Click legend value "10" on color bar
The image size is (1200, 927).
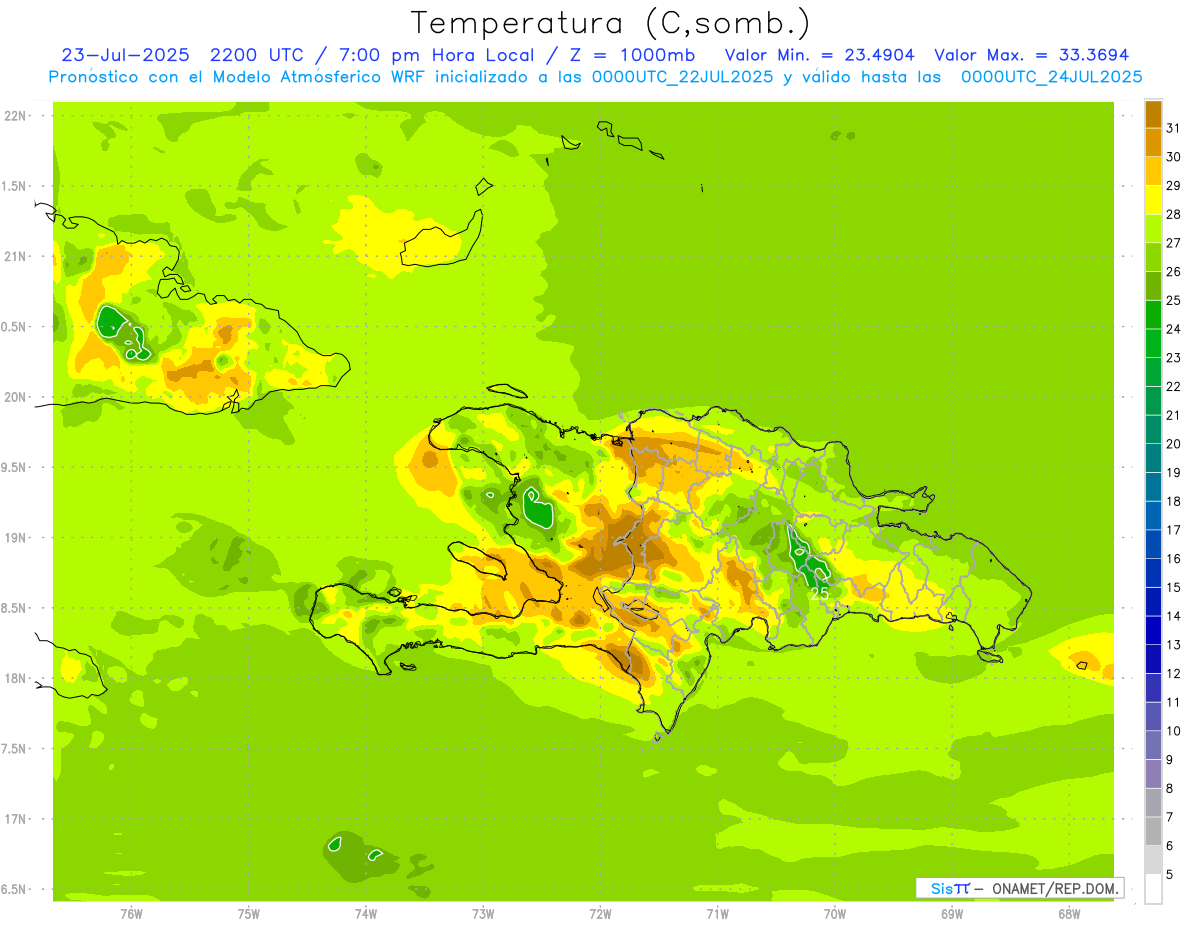[x=1173, y=731]
